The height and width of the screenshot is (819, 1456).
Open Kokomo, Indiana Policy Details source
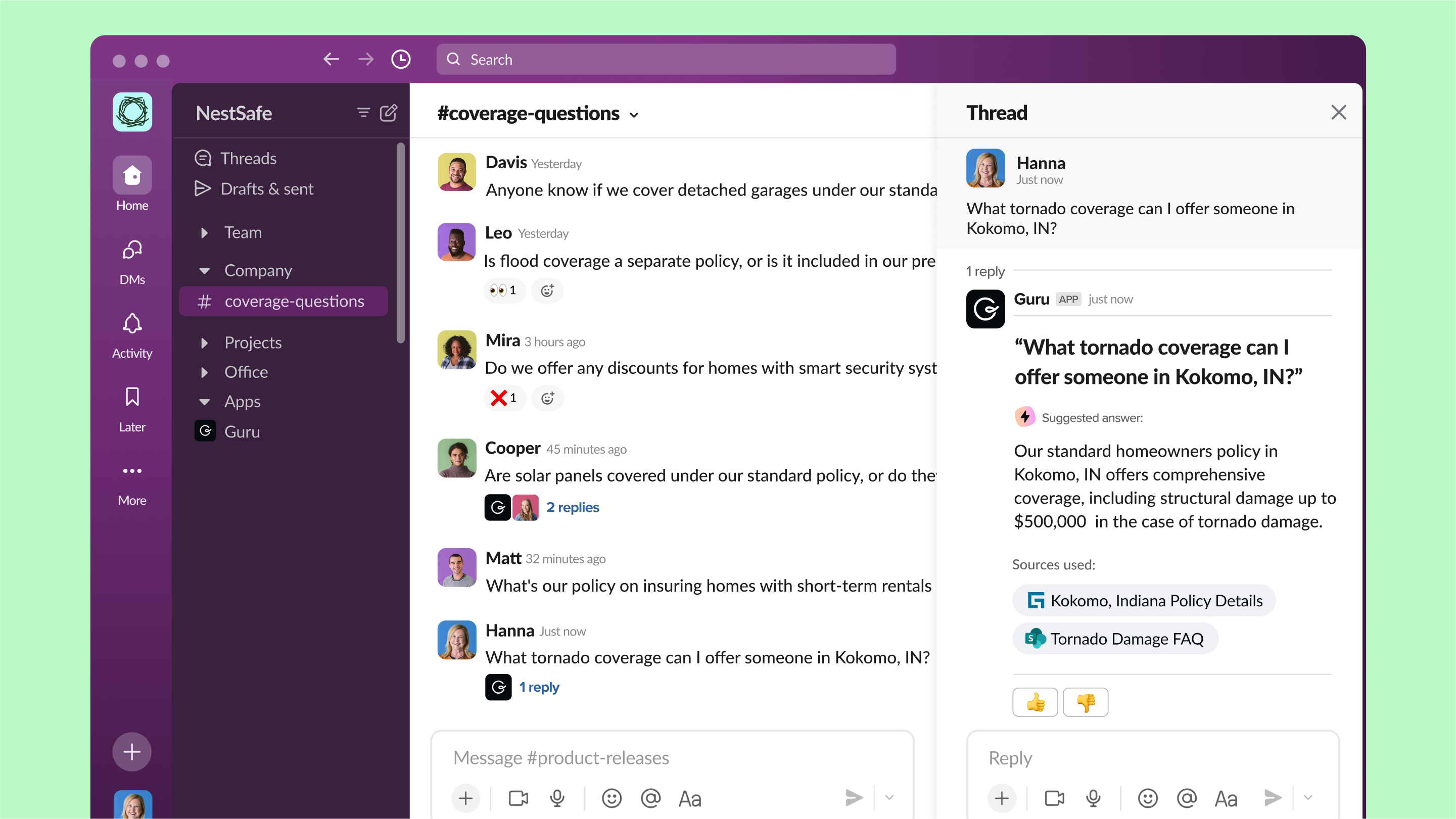(1144, 600)
